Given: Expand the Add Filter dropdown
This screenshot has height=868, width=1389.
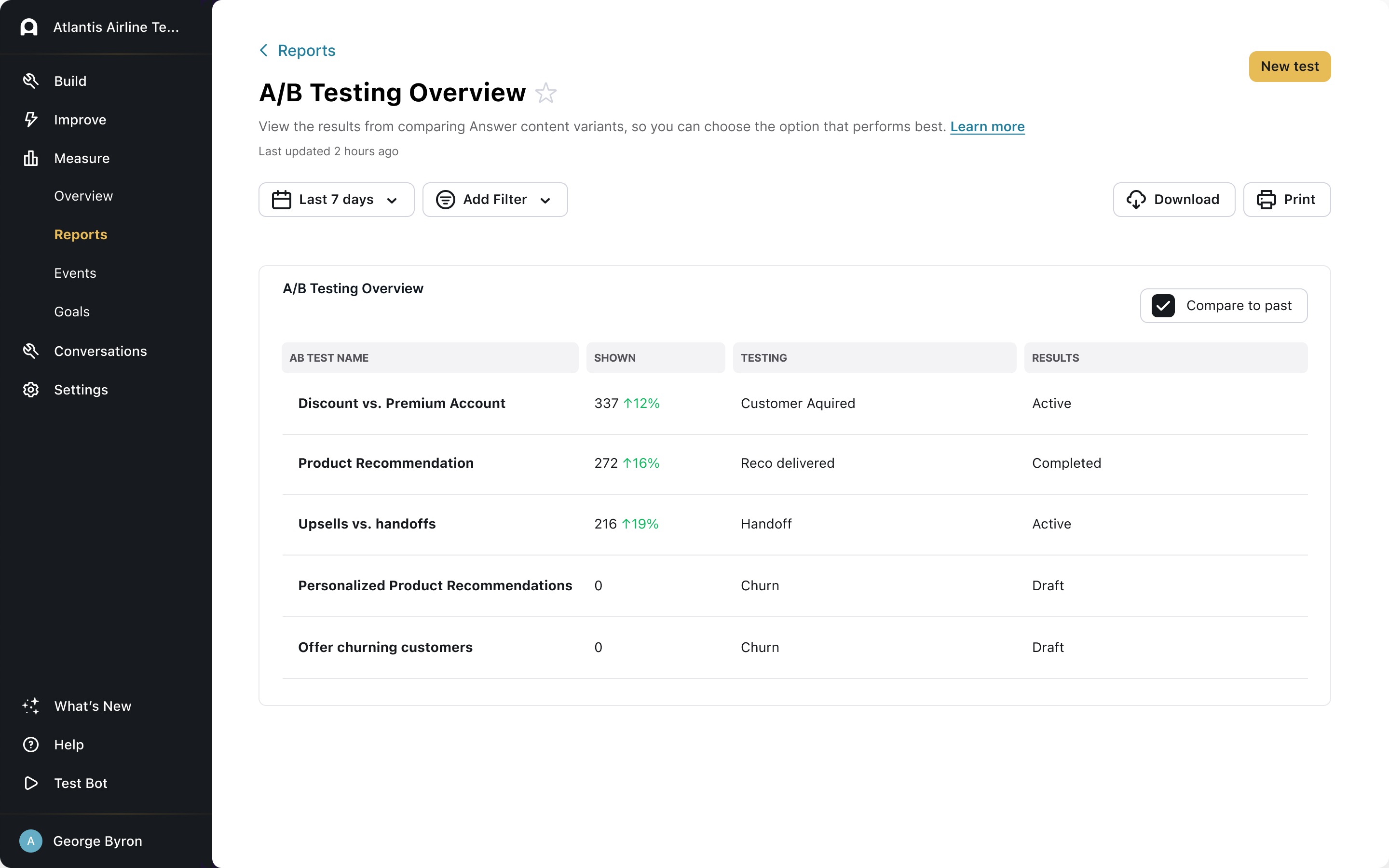Looking at the screenshot, I should point(495,200).
